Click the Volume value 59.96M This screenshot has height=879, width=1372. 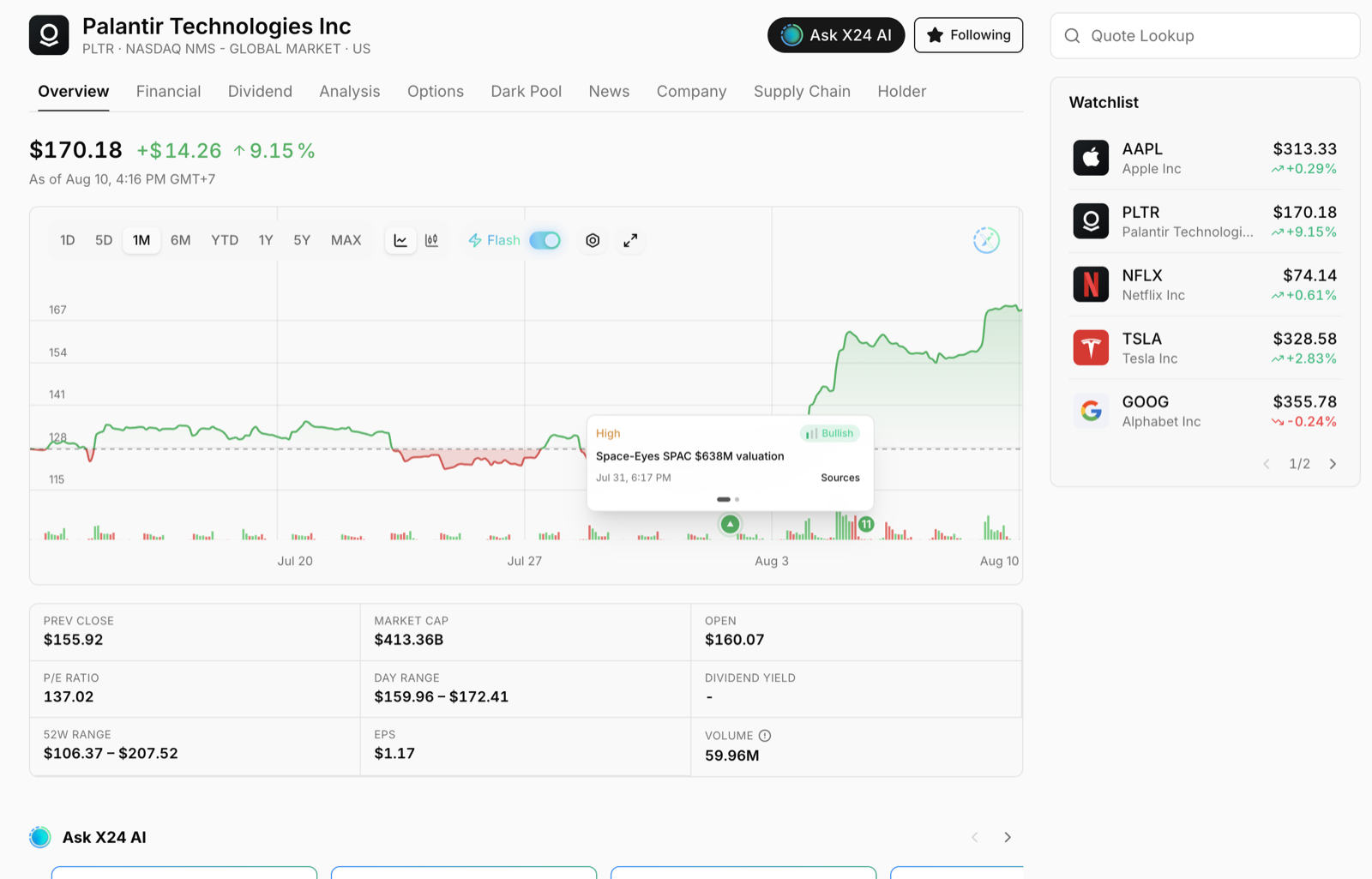732,756
